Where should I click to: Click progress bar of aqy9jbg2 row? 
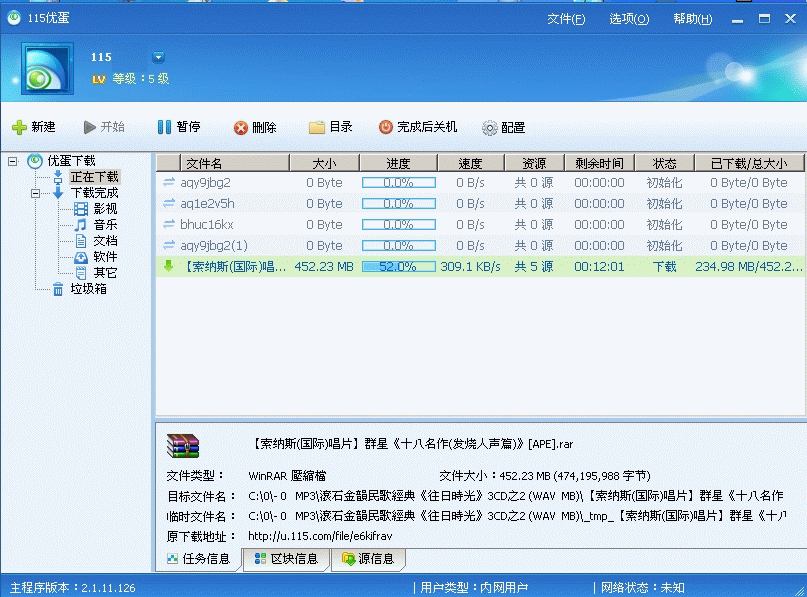(x=399, y=183)
